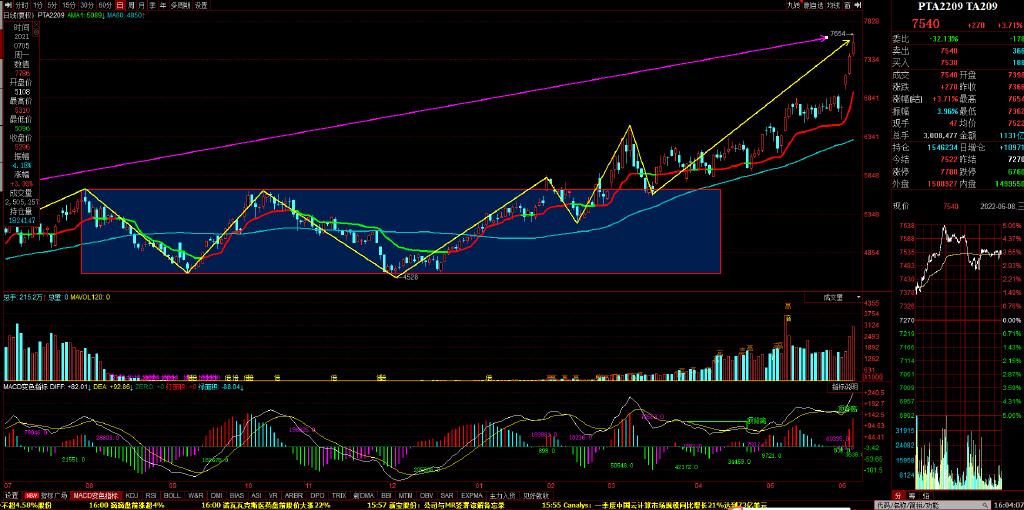Image resolution: width=1024 pixels, height=510 pixels.
Task: Switch to the MTM indicator
Action: pos(406,496)
